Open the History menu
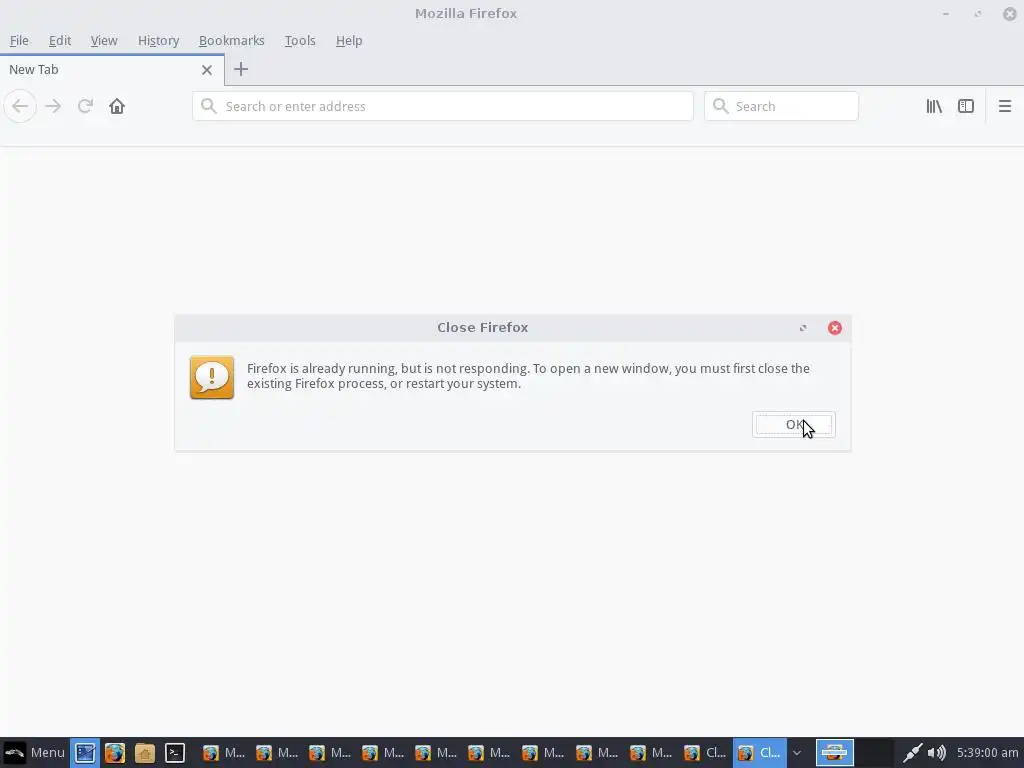Image resolution: width=1024 pixels, height=768 pixels. (x=158, y=40)
